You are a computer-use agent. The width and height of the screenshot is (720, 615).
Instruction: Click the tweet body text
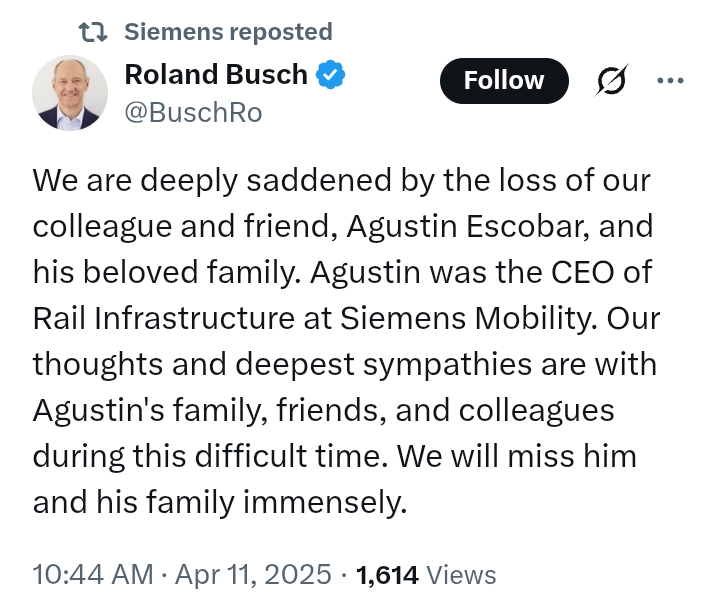click(x=346, y=341)
